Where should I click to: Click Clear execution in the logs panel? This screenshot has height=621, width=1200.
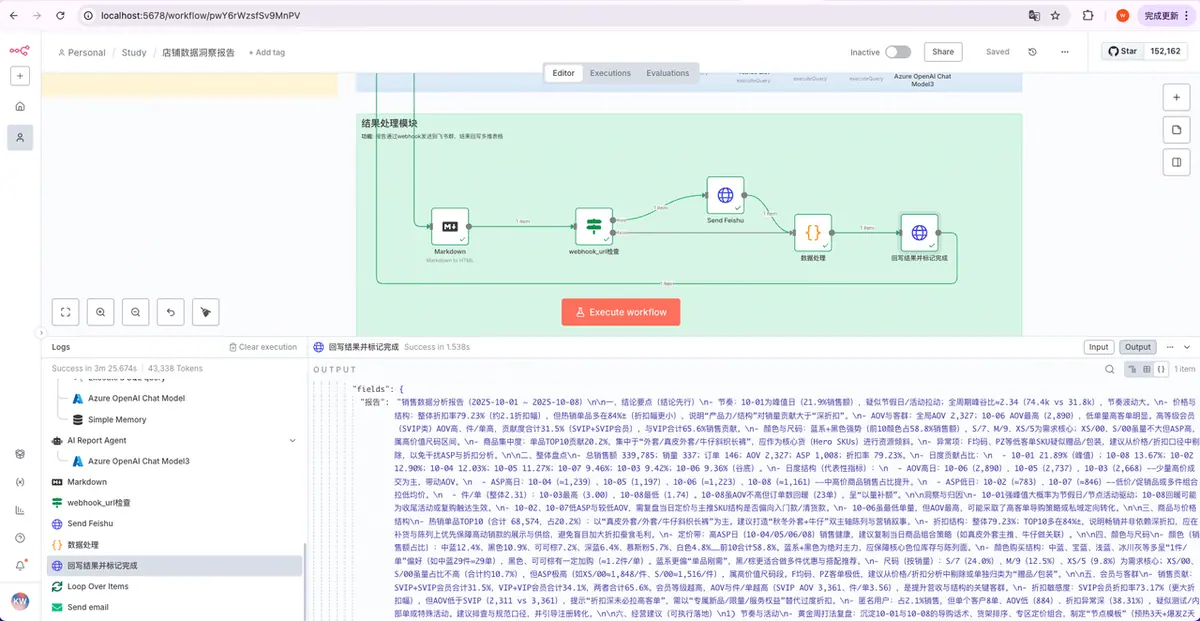tap(264, 347)
